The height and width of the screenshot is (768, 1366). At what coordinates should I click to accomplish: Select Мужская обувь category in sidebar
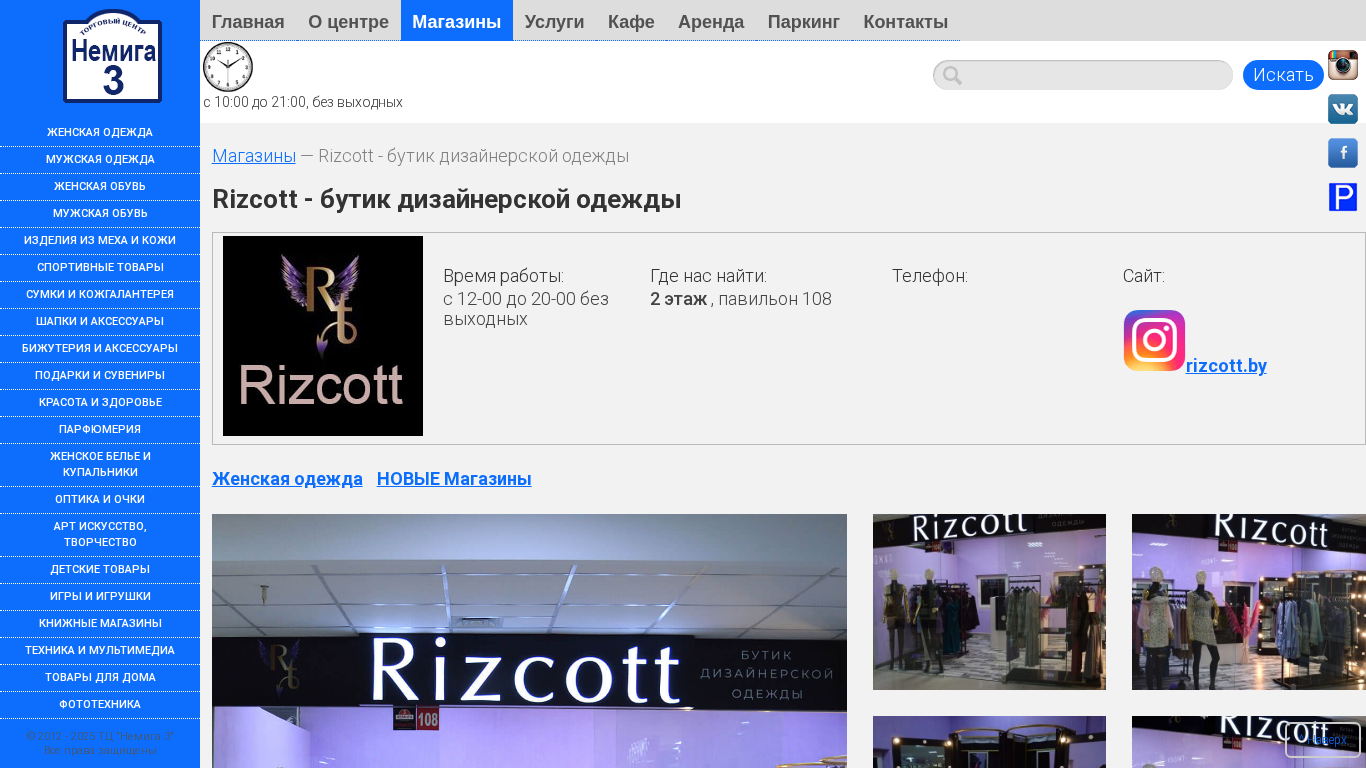tap(100, 214)
